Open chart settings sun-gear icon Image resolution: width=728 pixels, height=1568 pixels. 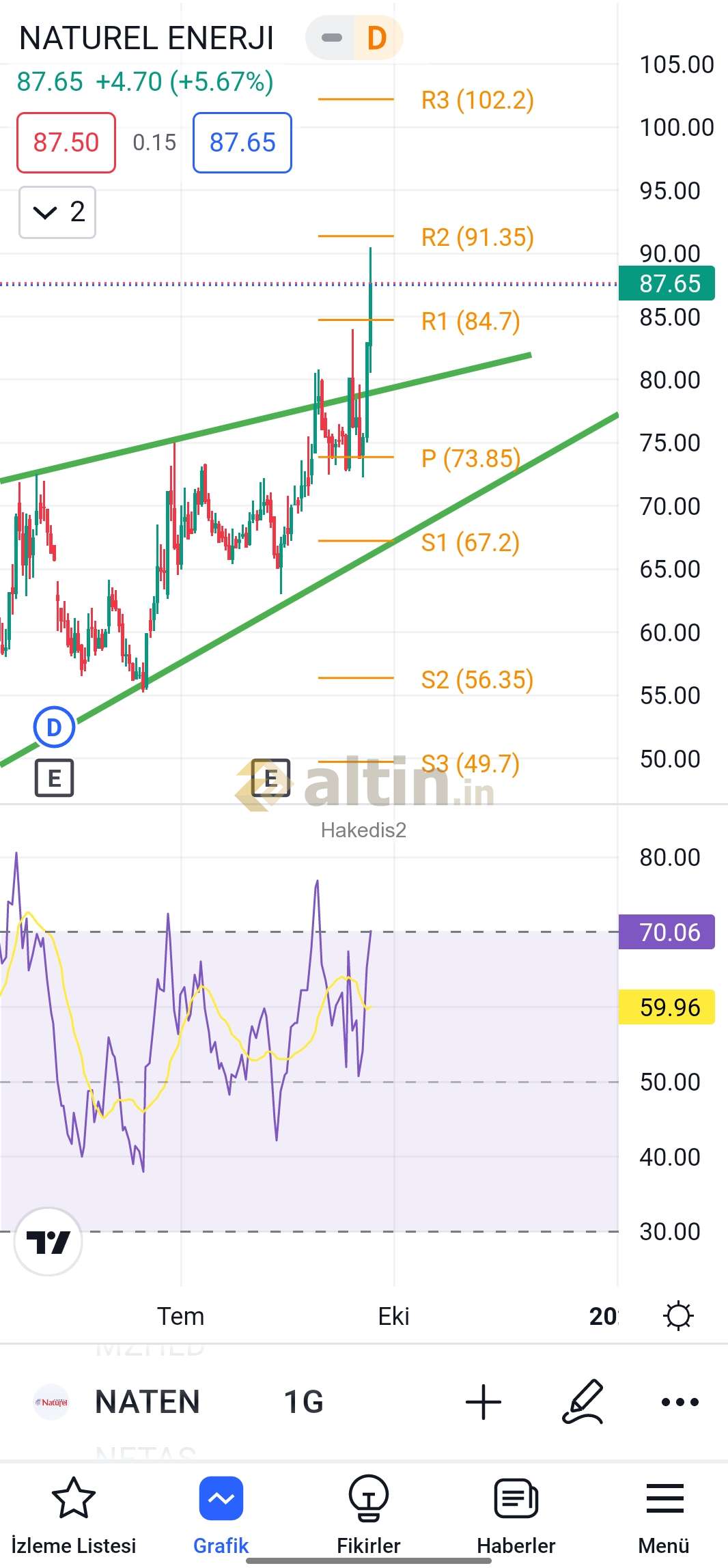678,1316
